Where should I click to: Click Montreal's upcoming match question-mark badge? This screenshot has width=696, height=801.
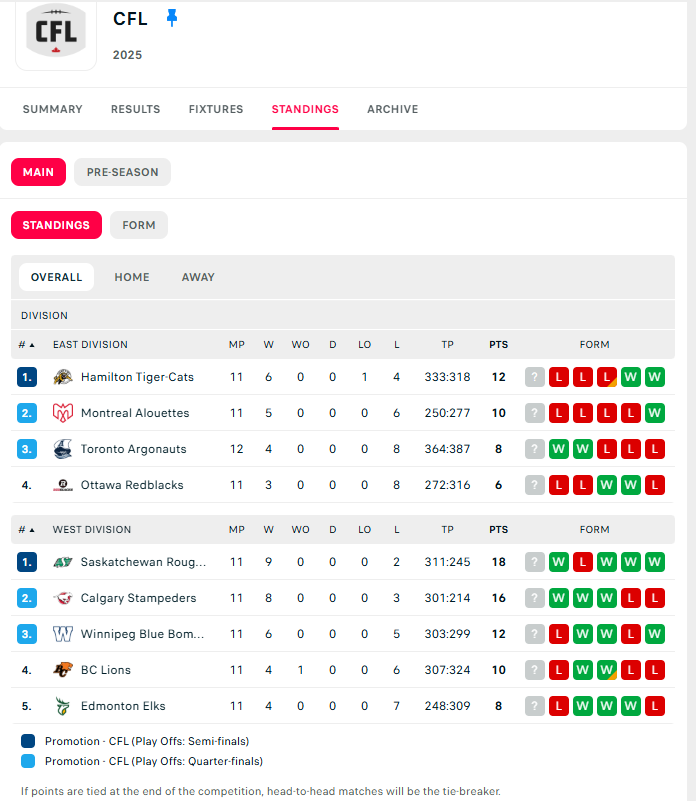[x=535, y=413]
